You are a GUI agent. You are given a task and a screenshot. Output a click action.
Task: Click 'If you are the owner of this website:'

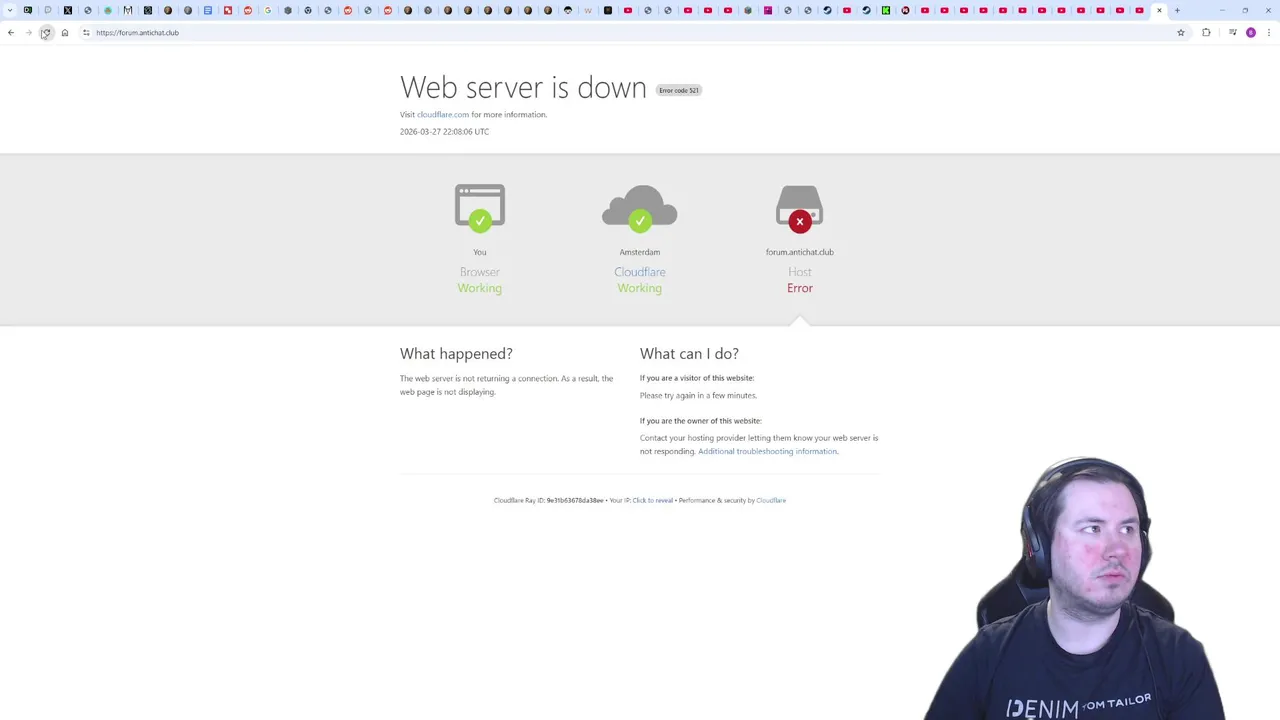[701, 421]
